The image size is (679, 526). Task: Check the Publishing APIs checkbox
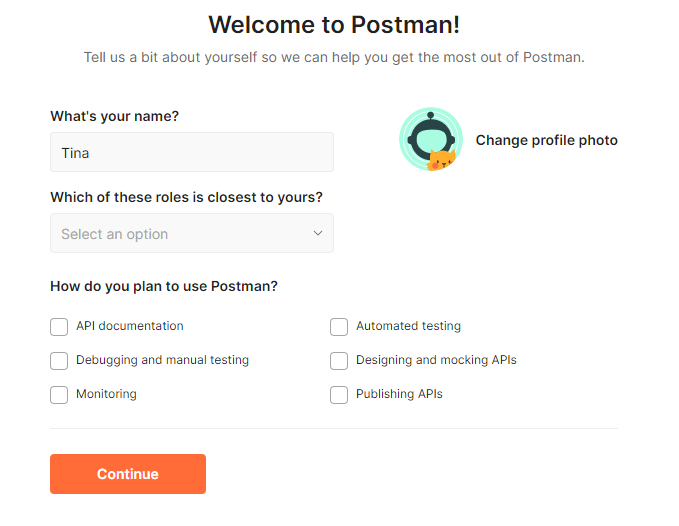pos(339,395)
